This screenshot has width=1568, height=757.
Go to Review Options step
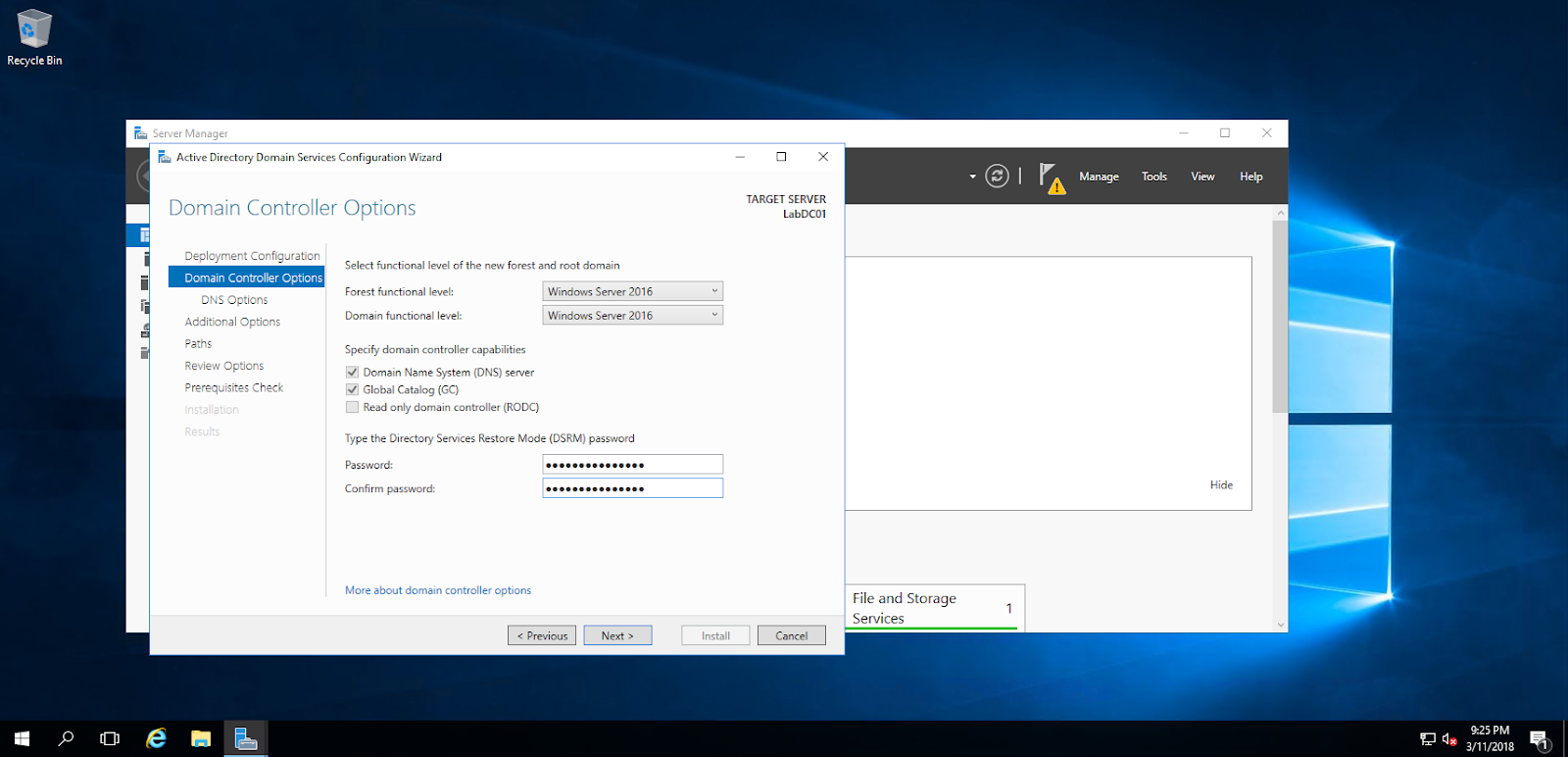pyautogui.click(x=223, y=366)
